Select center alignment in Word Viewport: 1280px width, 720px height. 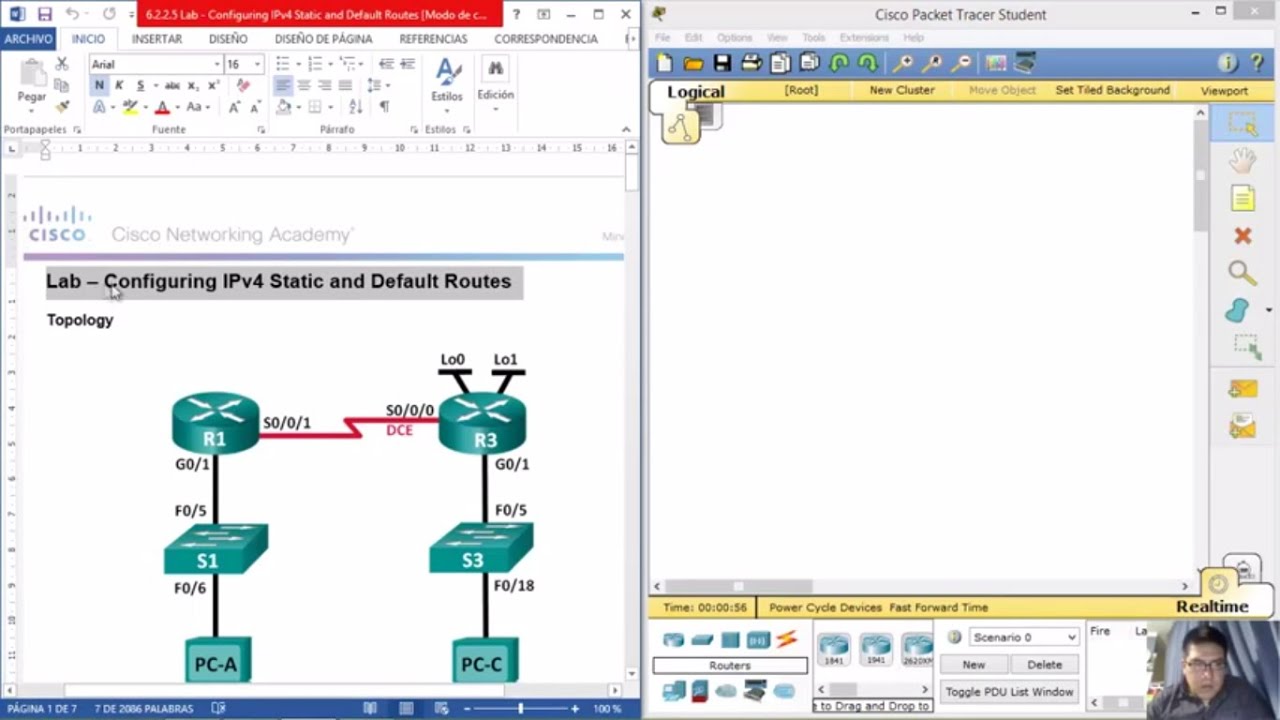coord(304,85)
